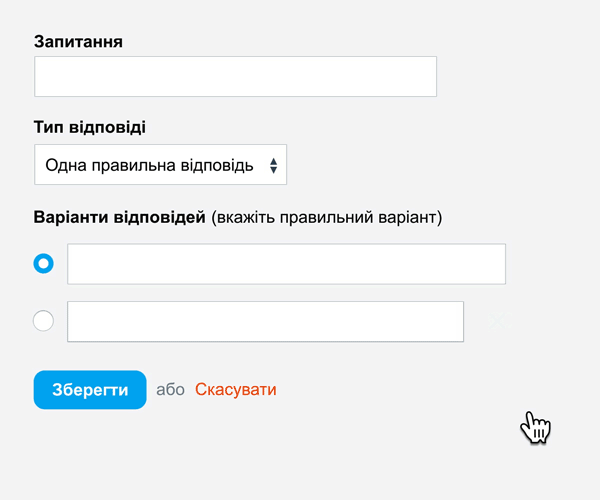Screen dimensions: 600x500
Task: Click the 'або' text beside Save
Action: 170,390
